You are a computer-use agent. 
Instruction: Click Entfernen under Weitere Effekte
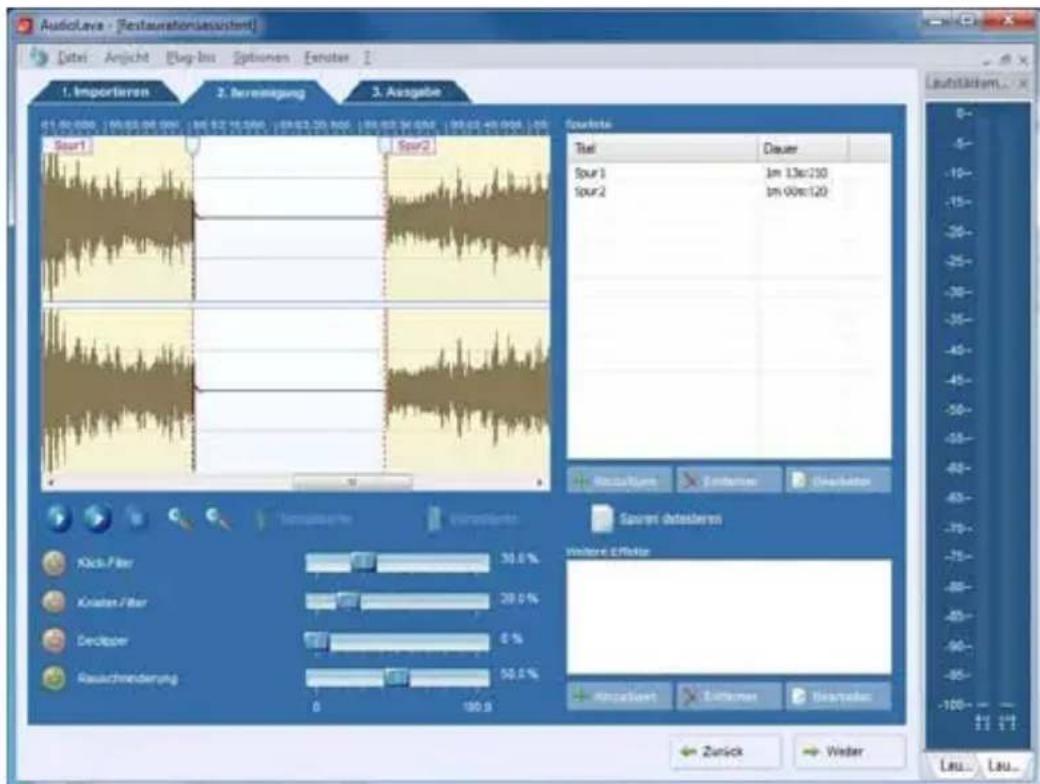[728, 696]
